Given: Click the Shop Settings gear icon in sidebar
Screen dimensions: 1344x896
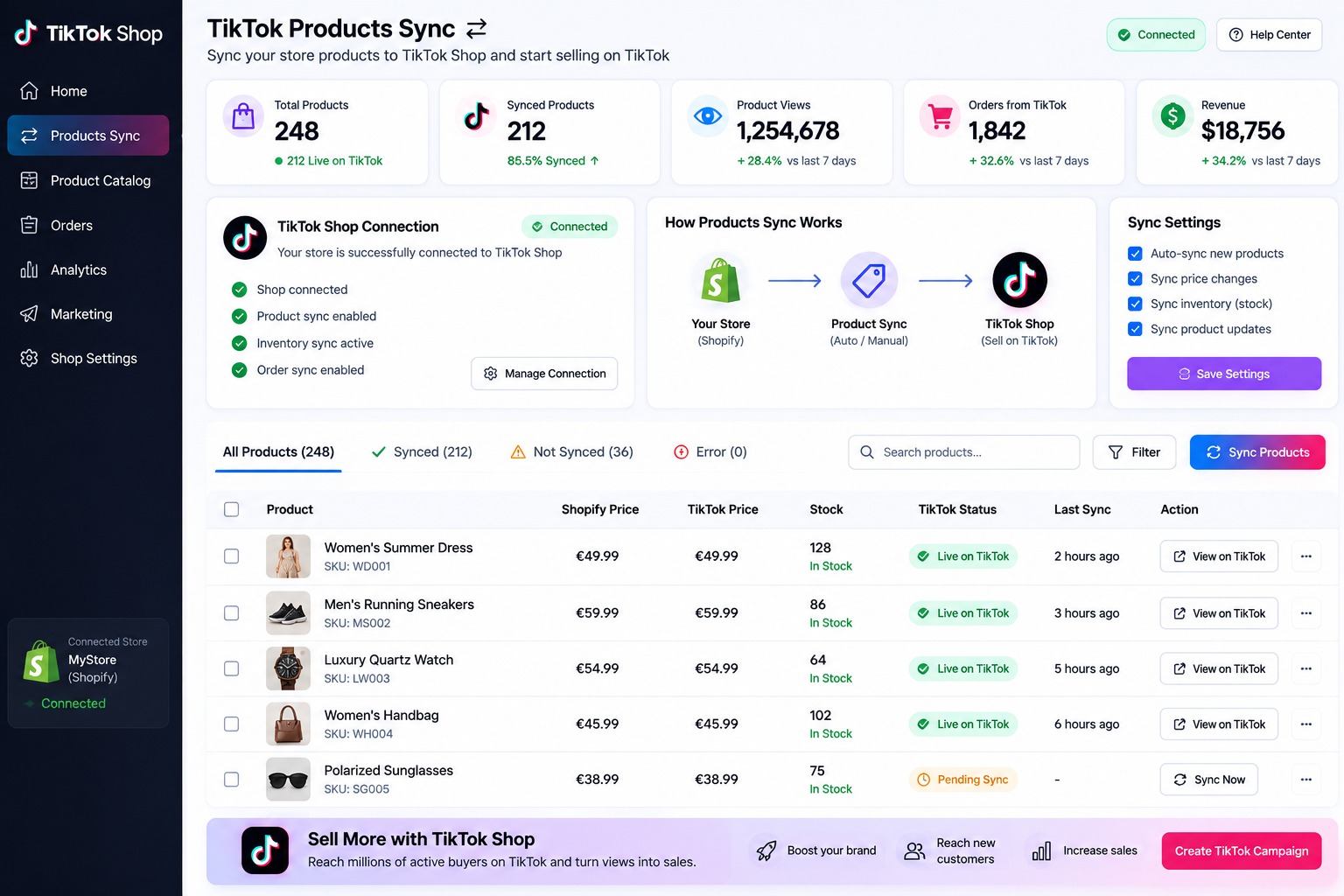Looking at the screenshot, I should coord(29,358).
